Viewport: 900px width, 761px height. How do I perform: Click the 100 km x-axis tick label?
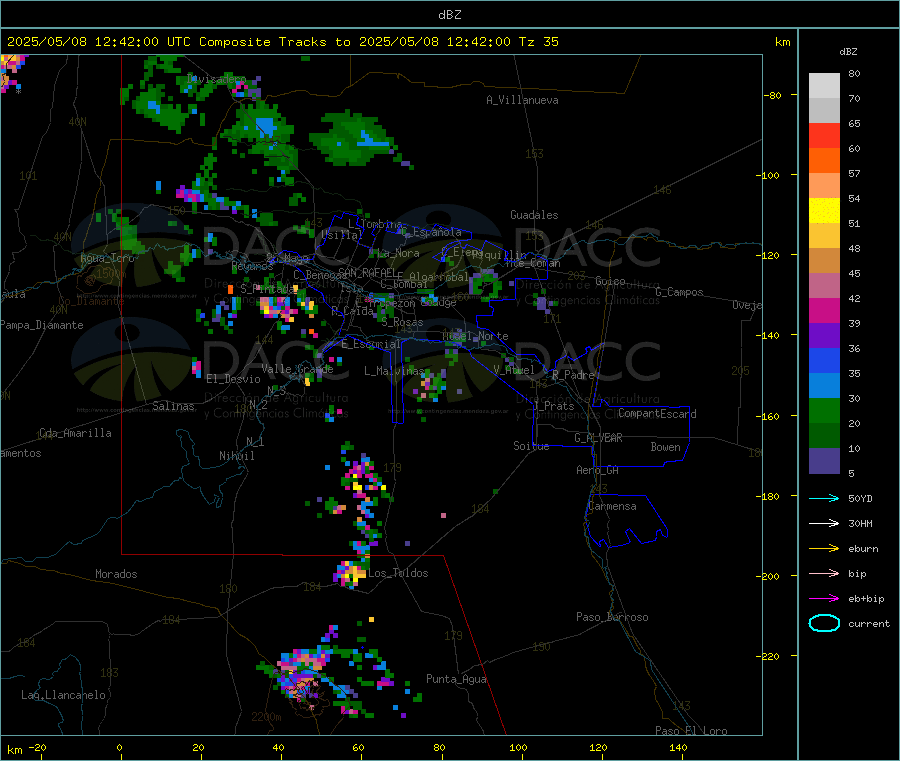pyautogui.click(x=518, y=747)
